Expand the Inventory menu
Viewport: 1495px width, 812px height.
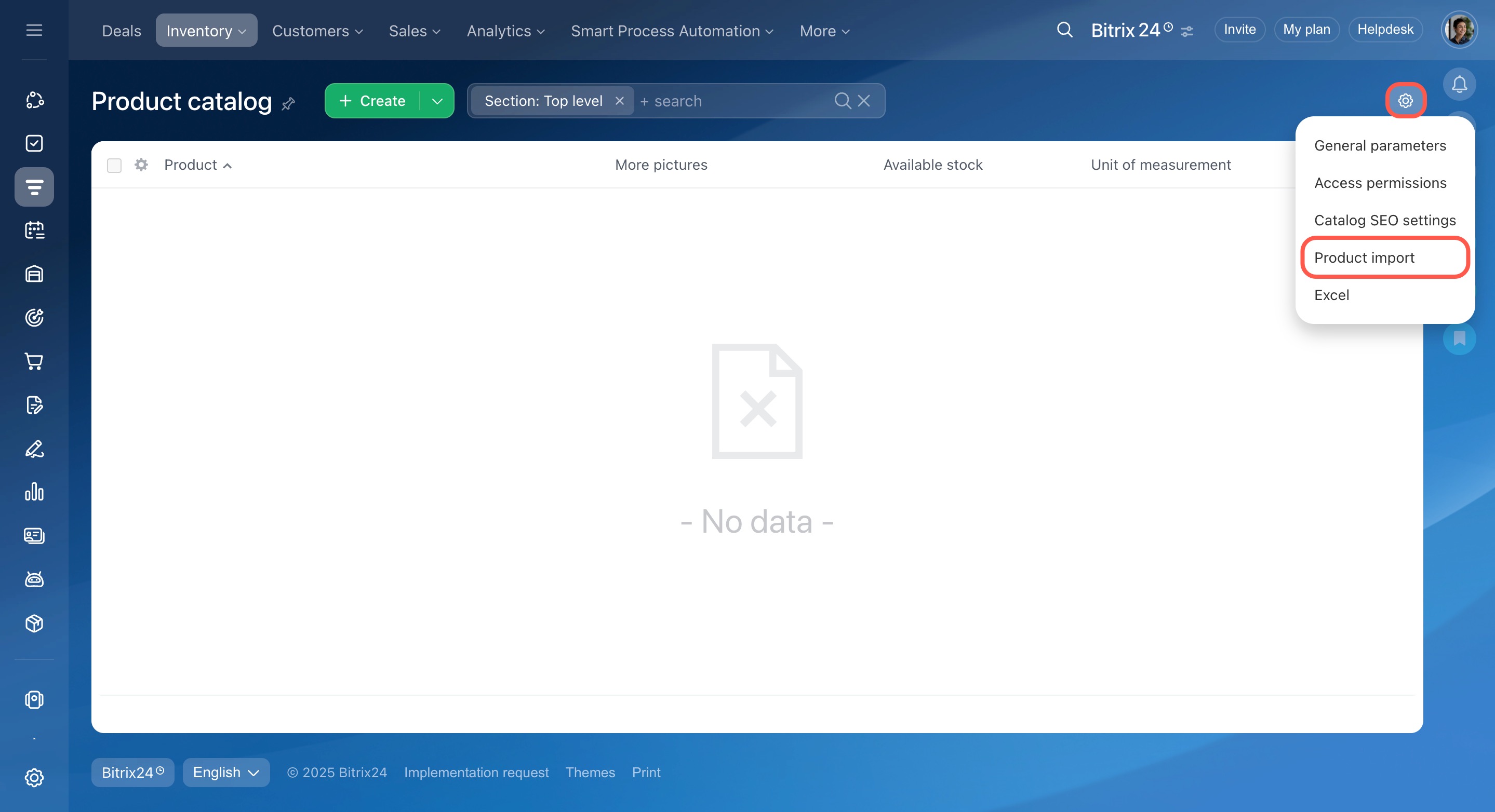tap(206, 31)
